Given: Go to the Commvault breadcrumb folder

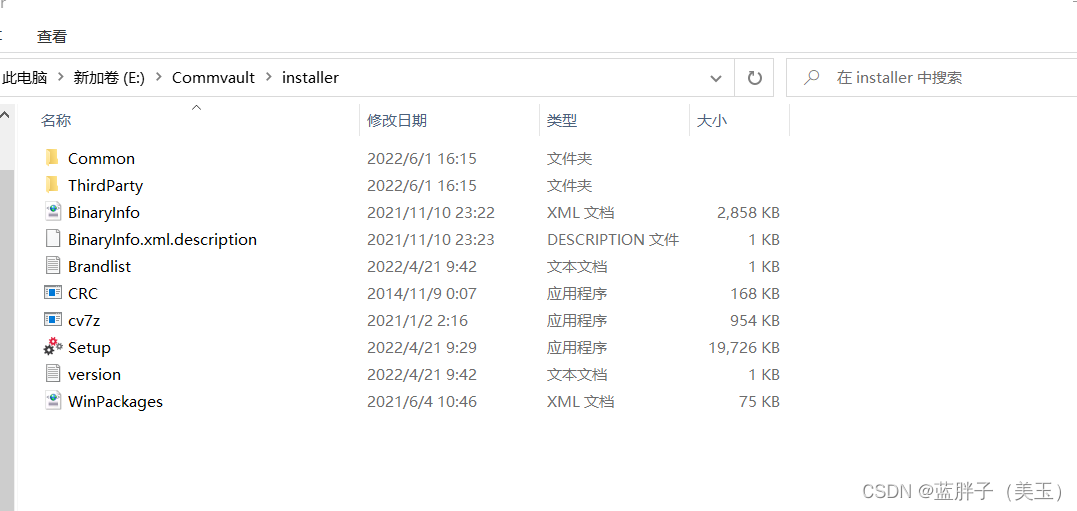Looking at the screenshot, I should pyautogui.click(x=213, y=78).
